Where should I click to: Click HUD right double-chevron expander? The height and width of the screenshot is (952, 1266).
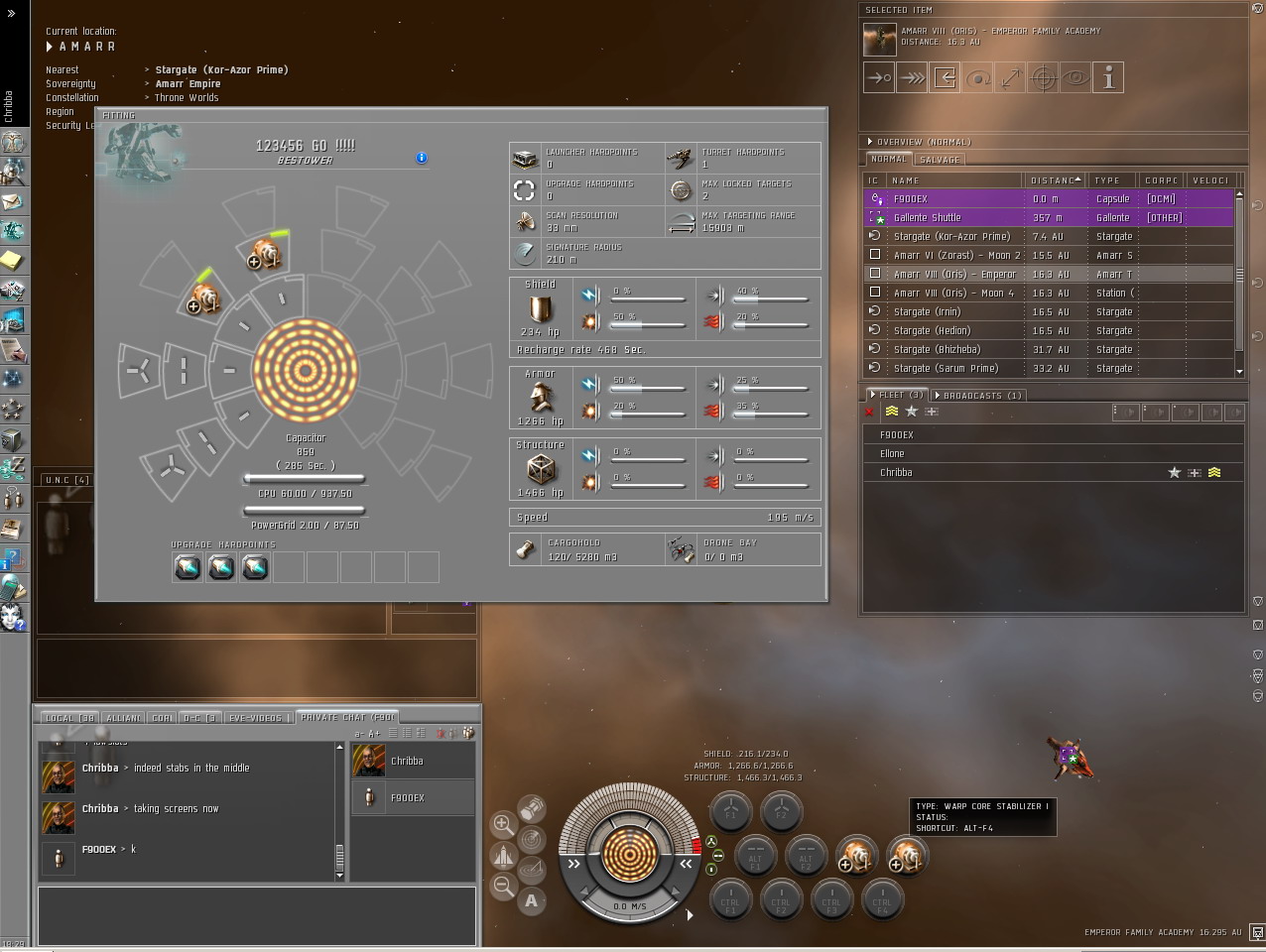pyautogui.click(x=686, y=864)
